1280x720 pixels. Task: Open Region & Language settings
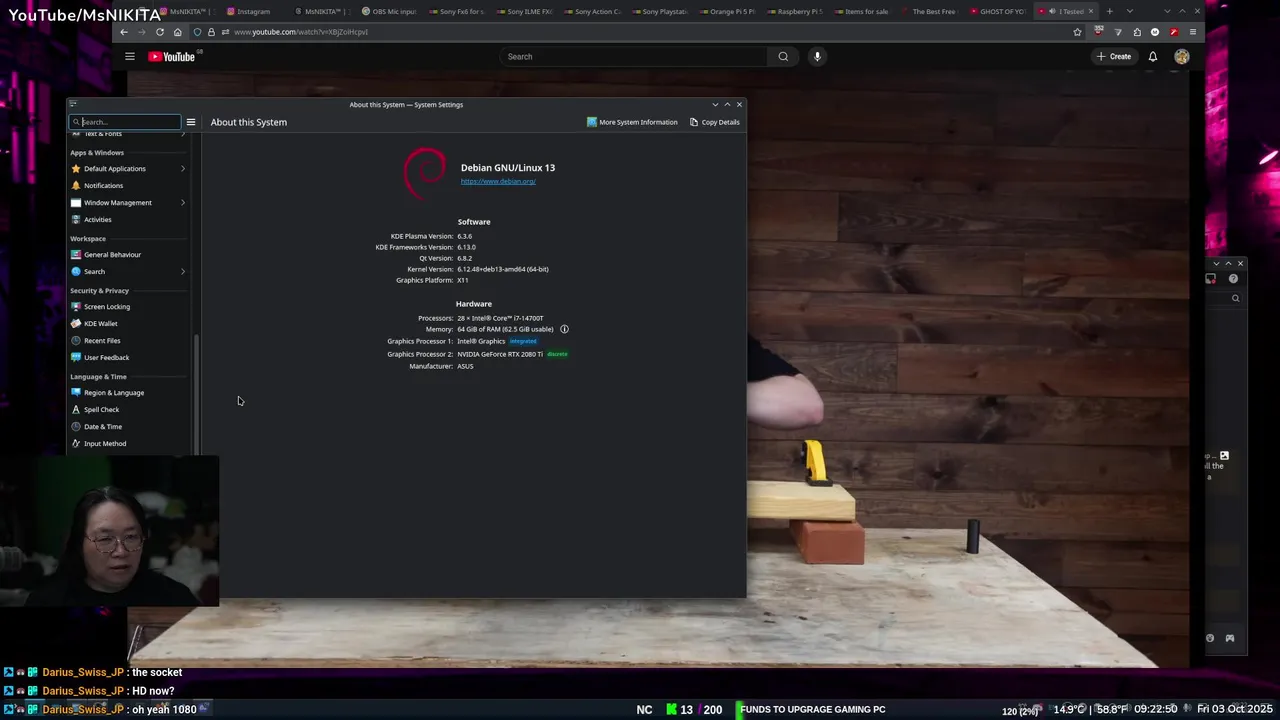pyautogui.click(x=128, y=393)
